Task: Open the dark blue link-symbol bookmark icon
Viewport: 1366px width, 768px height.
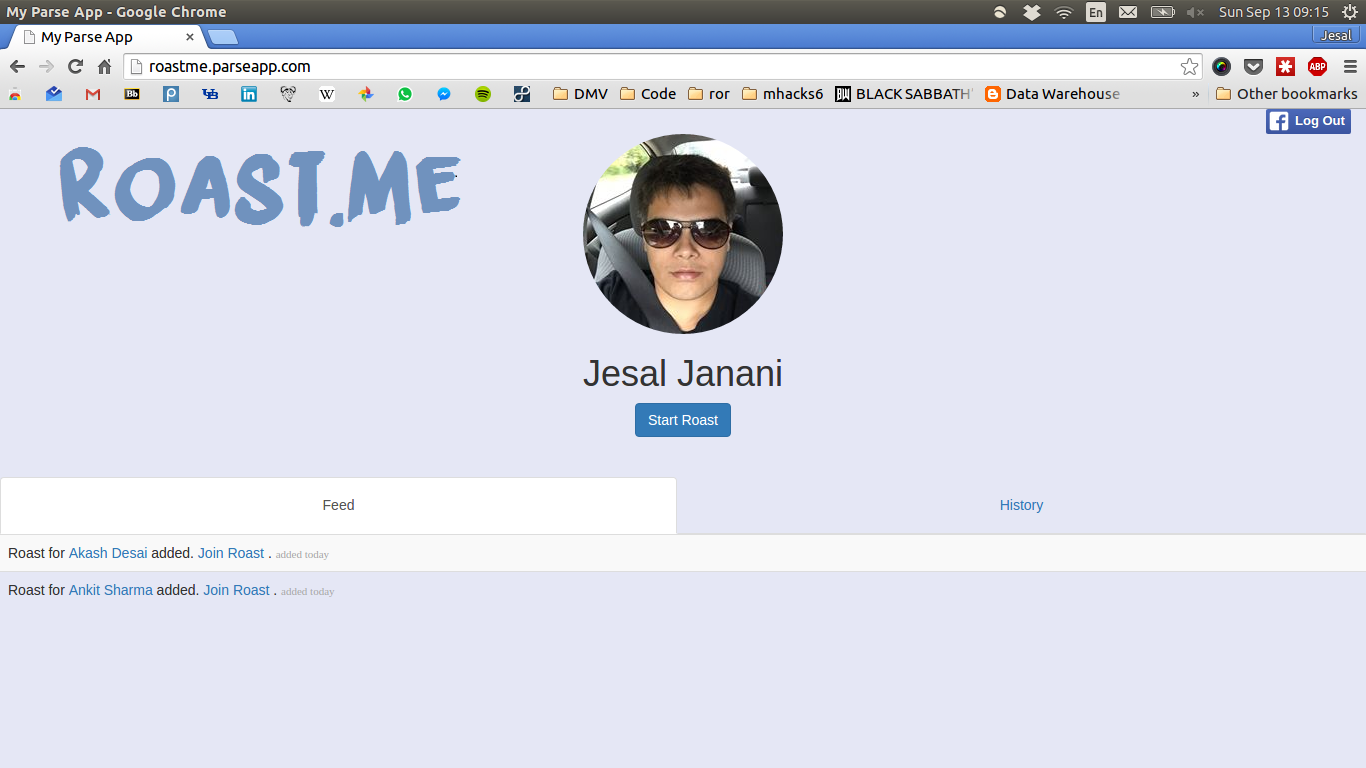Action: 522,94
